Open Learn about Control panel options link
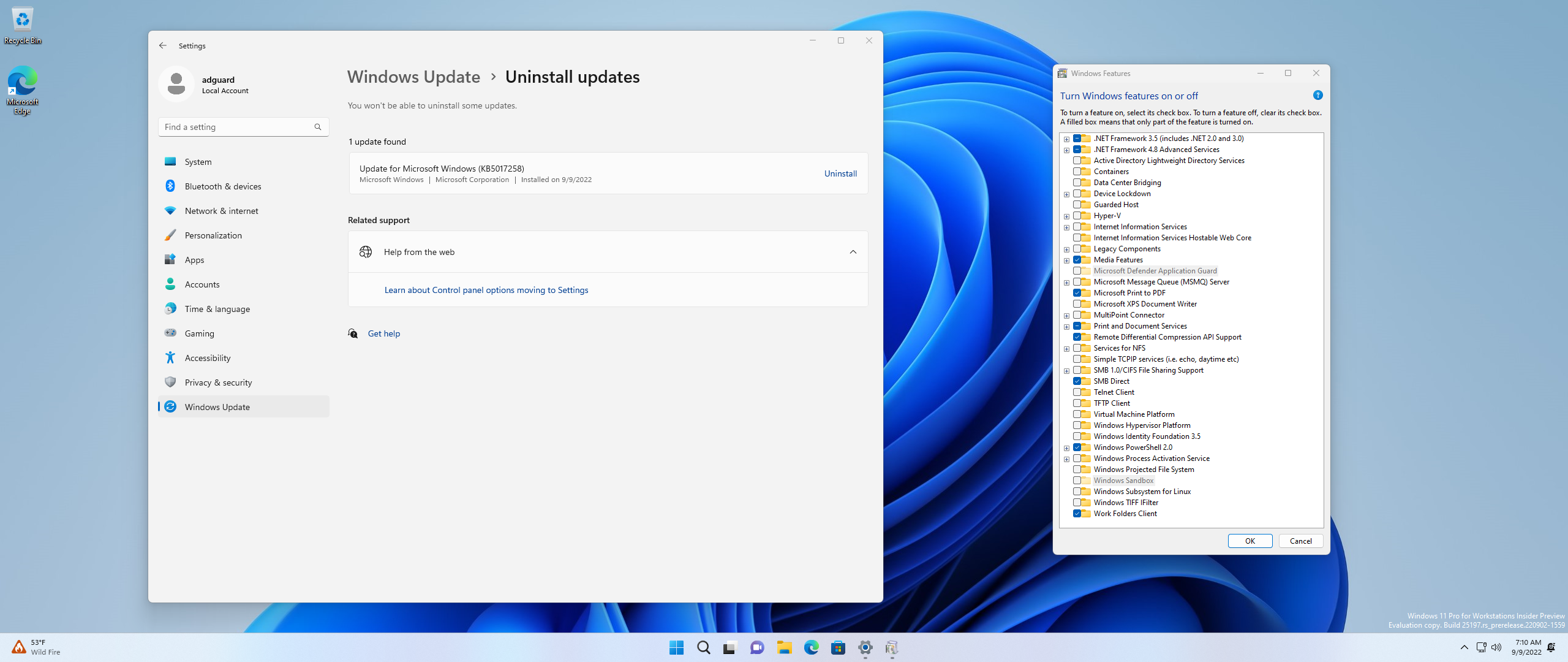 coord(486,290)
